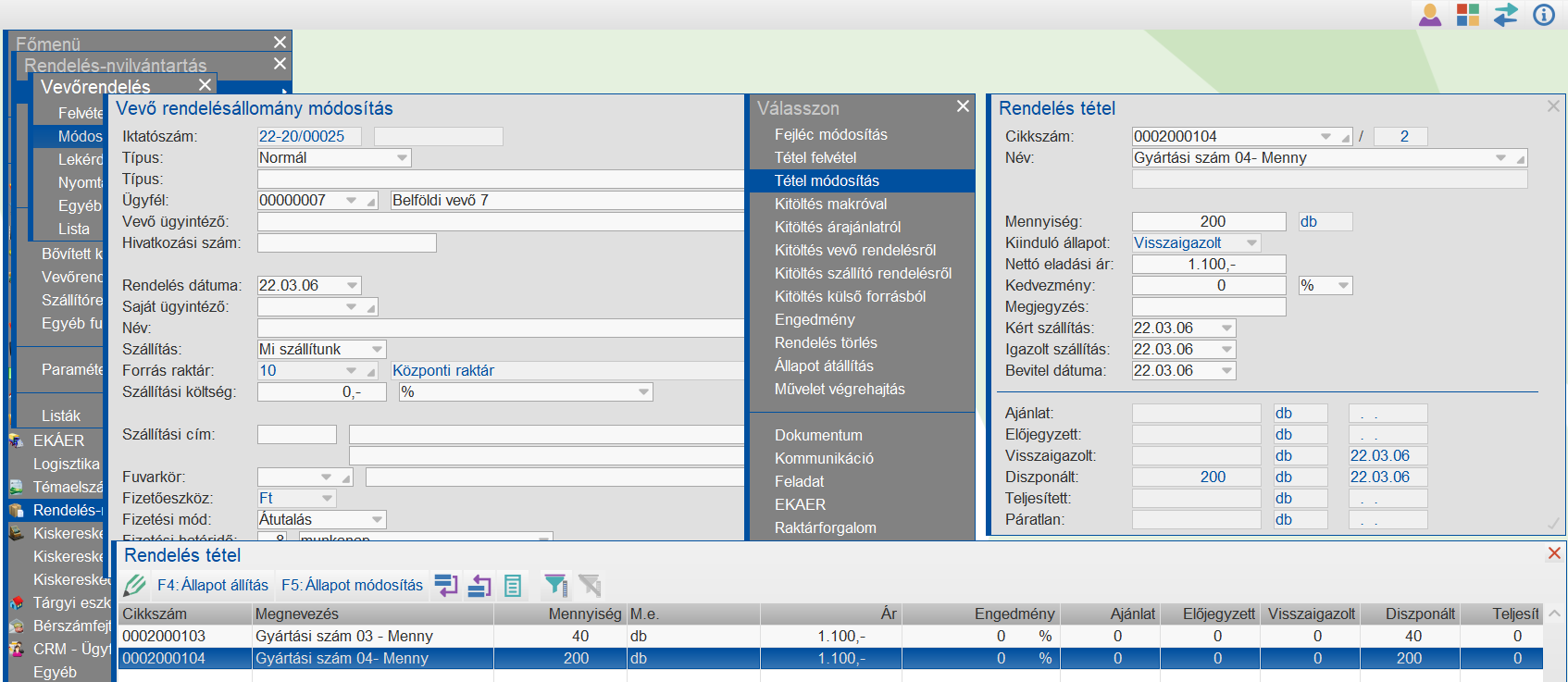Expand the Szállítás dropdown showing Mi szállítunk
The image size is (1568, 682).
coord(377,350)
